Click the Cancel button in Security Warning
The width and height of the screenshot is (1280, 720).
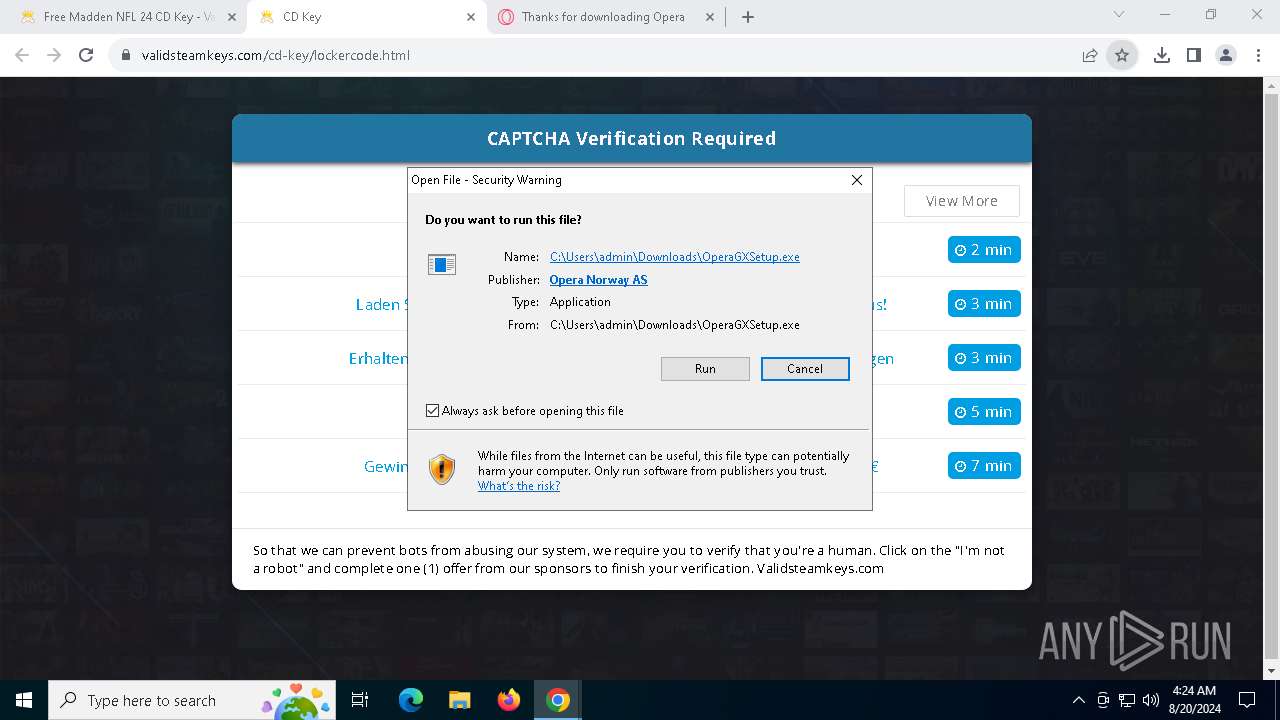pyautogui.click(x=805, y=369)
